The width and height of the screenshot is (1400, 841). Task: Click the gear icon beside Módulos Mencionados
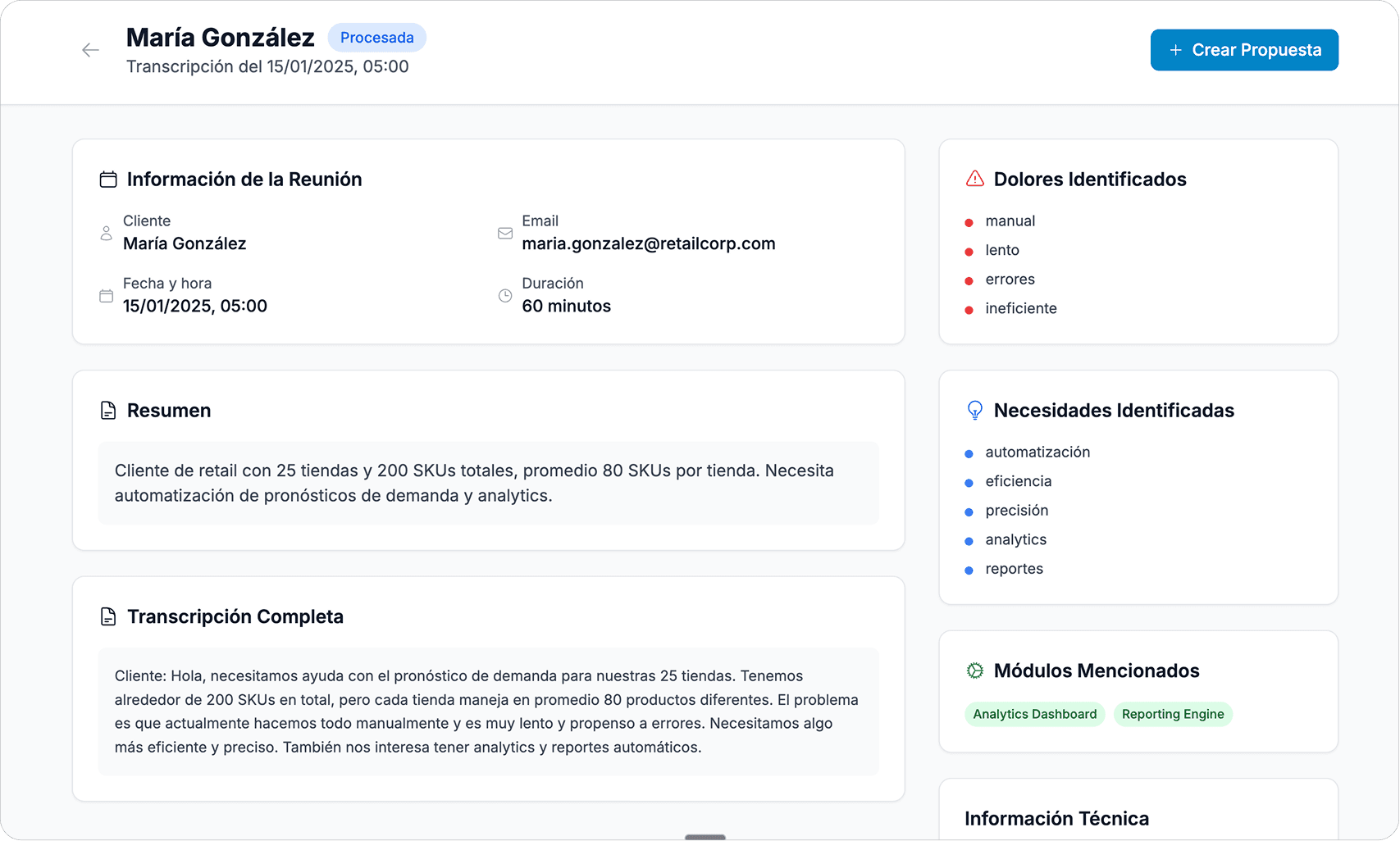click(974, 671)
